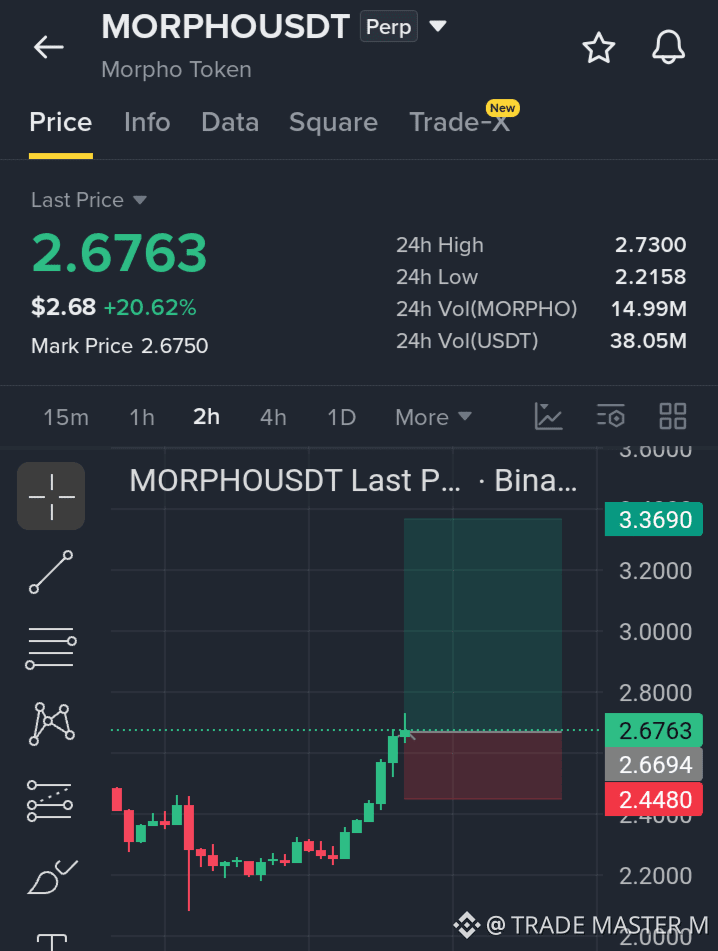Select the brush drawing tool
Screen dimensions: 718x951
[x=52, y=878]
